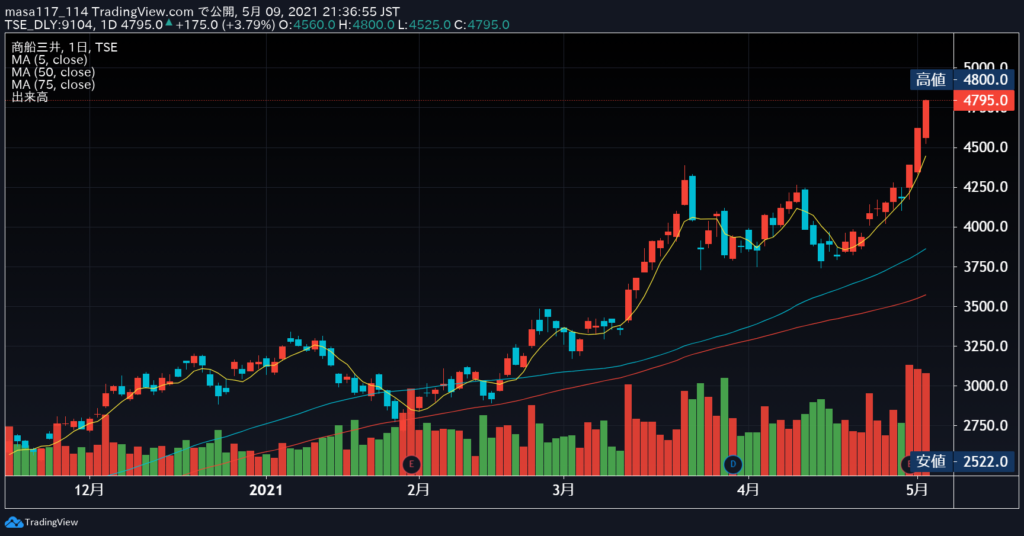The image size is (1024, 536).
Task: Click the 2522.0 low price value
Action: (x=985, y=461)
